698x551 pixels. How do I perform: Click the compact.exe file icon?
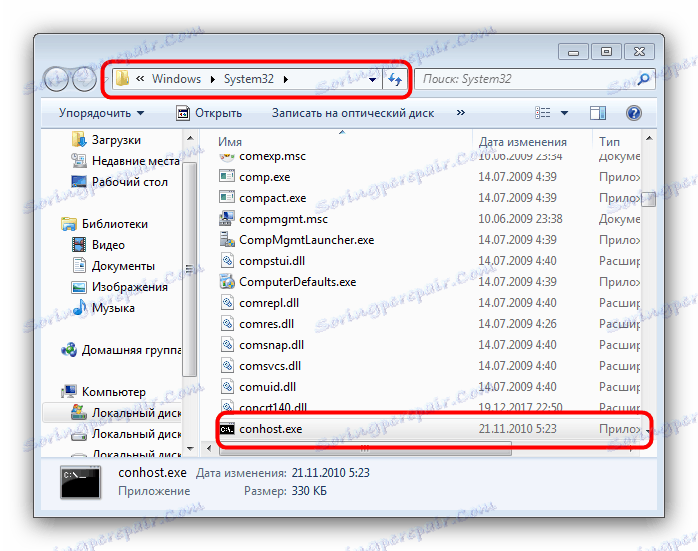(227, 197)
